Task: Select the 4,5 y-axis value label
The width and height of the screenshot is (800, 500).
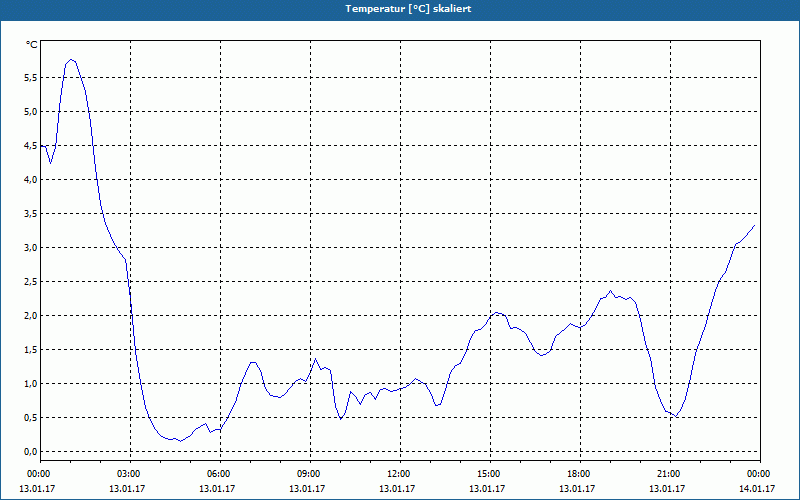Action: tap(30, 145)
